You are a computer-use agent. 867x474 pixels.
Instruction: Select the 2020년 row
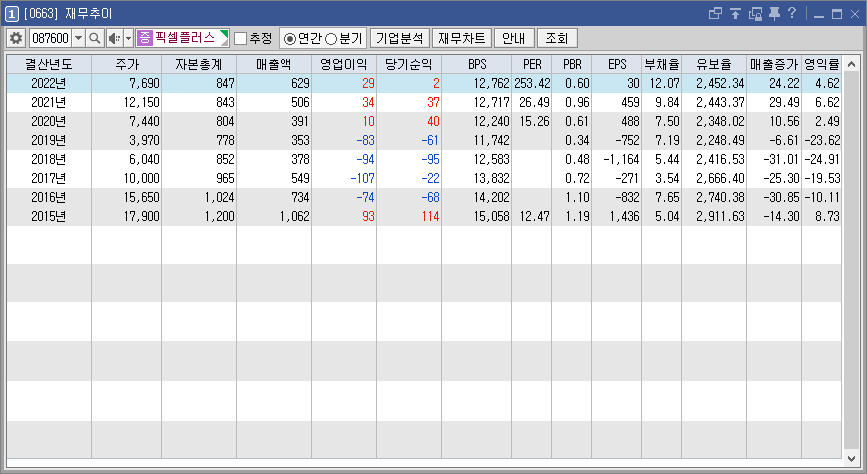point(424,121)
